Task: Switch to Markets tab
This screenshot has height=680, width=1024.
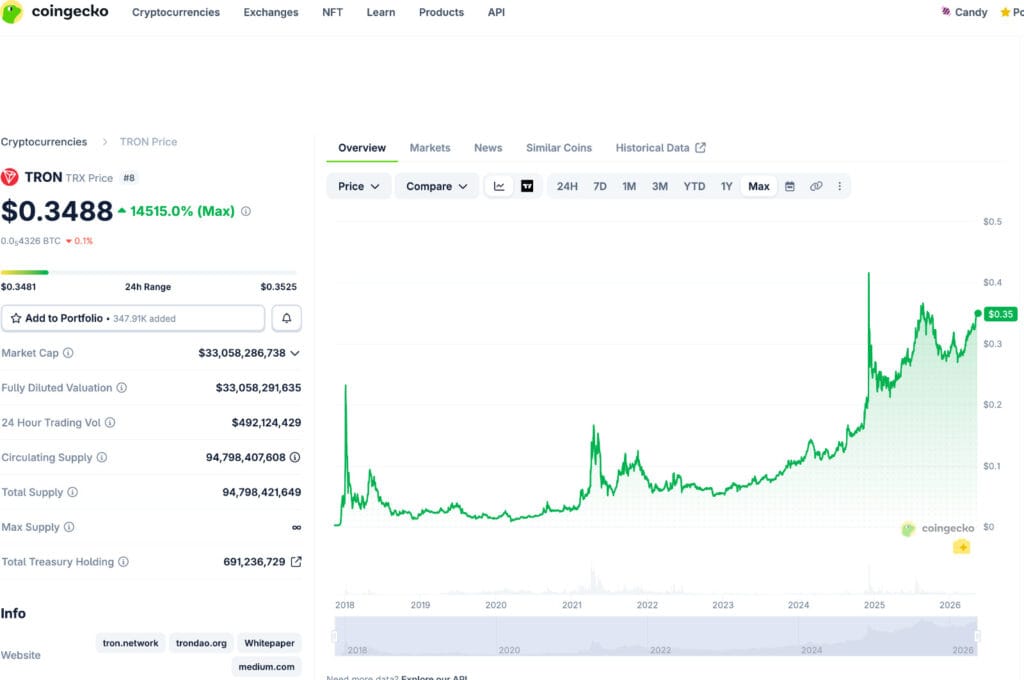Action: point(430,148)
